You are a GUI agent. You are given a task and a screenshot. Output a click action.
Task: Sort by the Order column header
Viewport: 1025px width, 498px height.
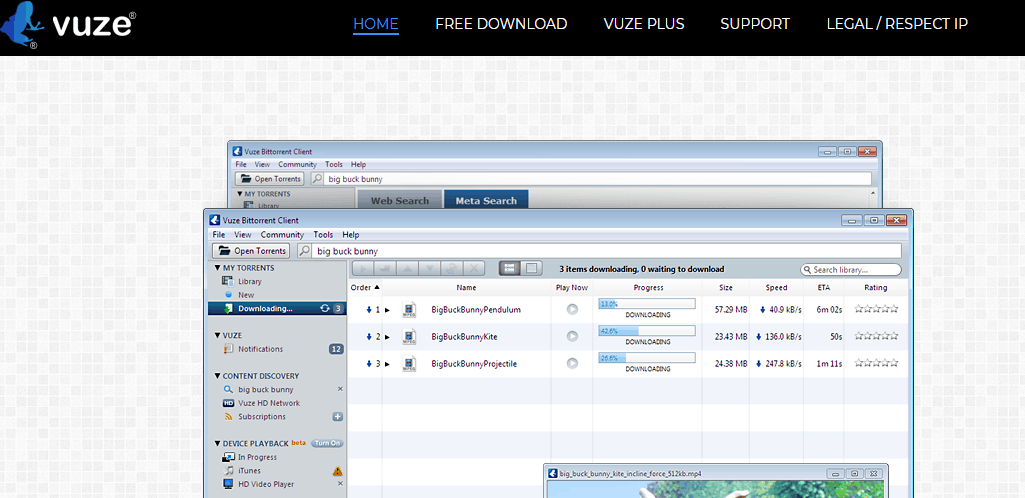pyautogui.click(x=365, y=288)
